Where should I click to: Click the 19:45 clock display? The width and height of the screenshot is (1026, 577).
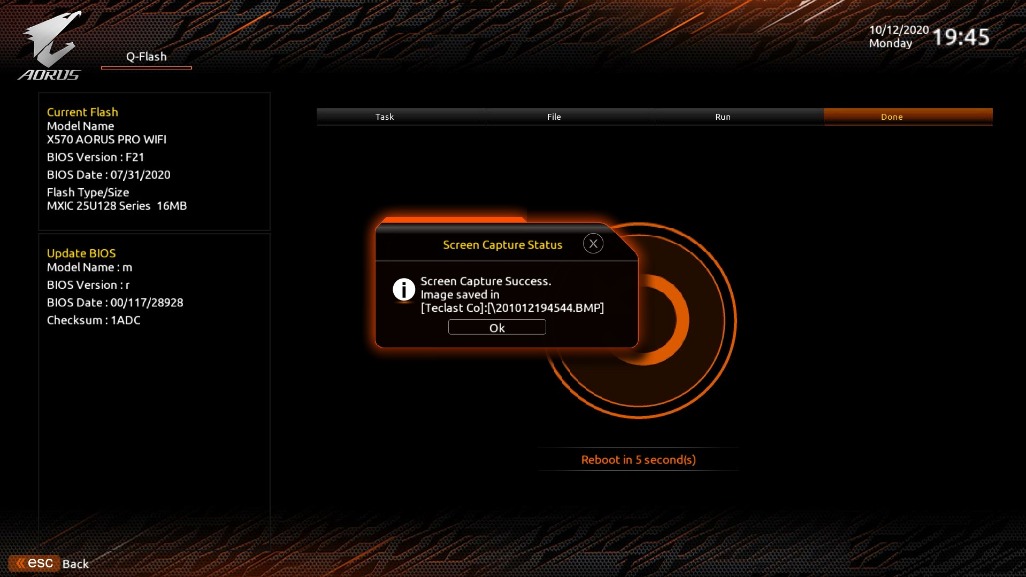coord(961,37)
